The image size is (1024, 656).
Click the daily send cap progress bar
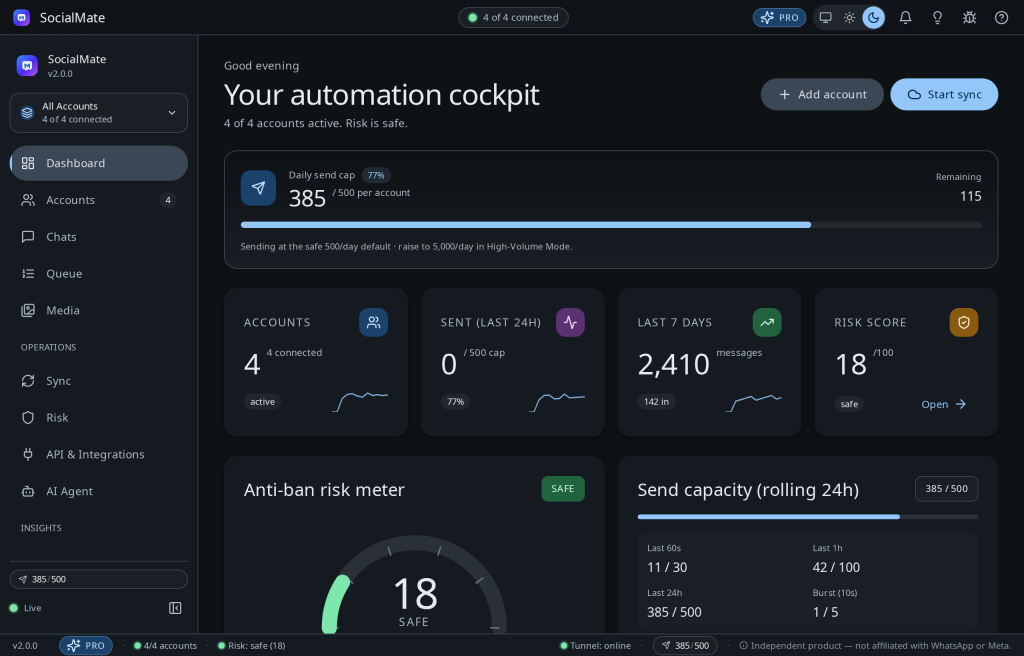611,225
